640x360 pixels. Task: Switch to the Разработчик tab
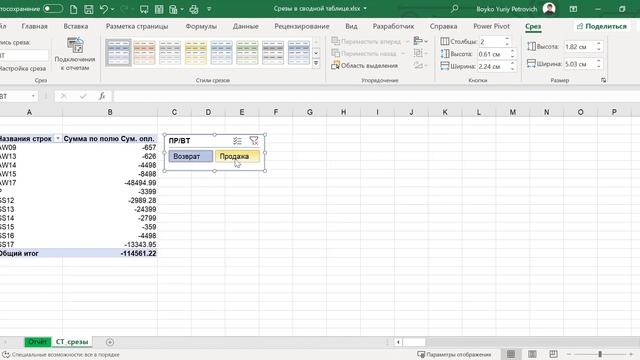[393, 26]
